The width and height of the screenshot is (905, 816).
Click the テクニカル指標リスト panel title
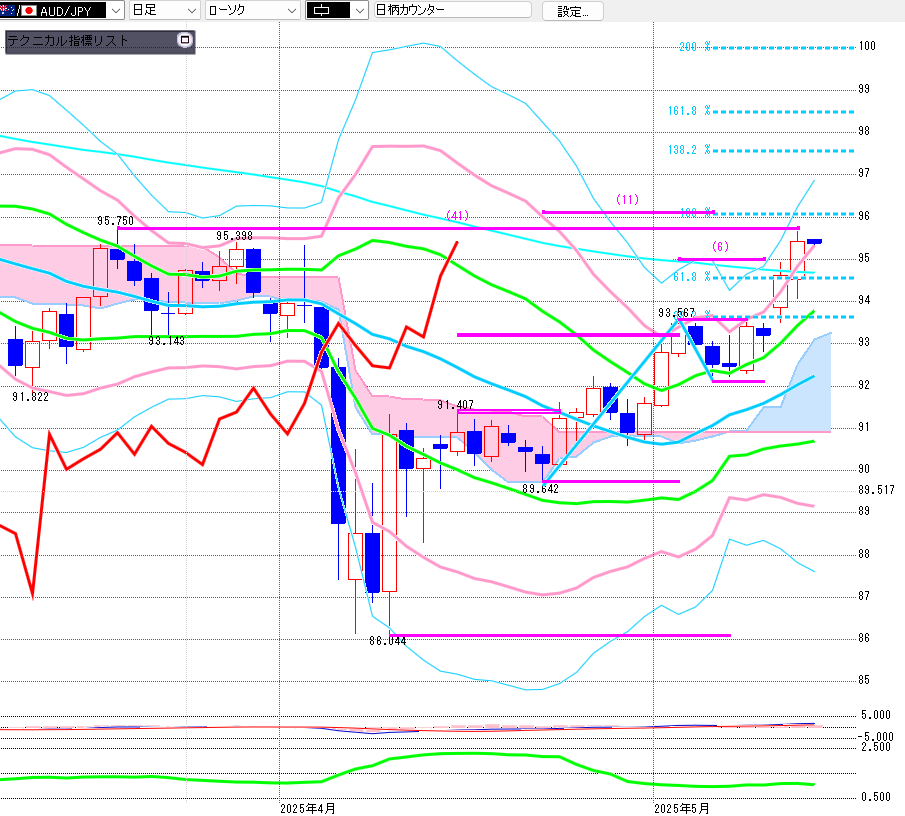coord(68,41)
